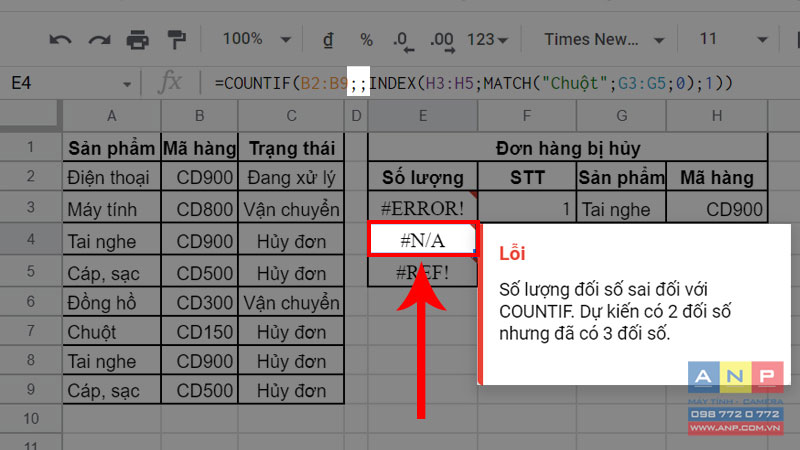Click the selected #N/A cell

pyautogui.click(x=423, y=239)
